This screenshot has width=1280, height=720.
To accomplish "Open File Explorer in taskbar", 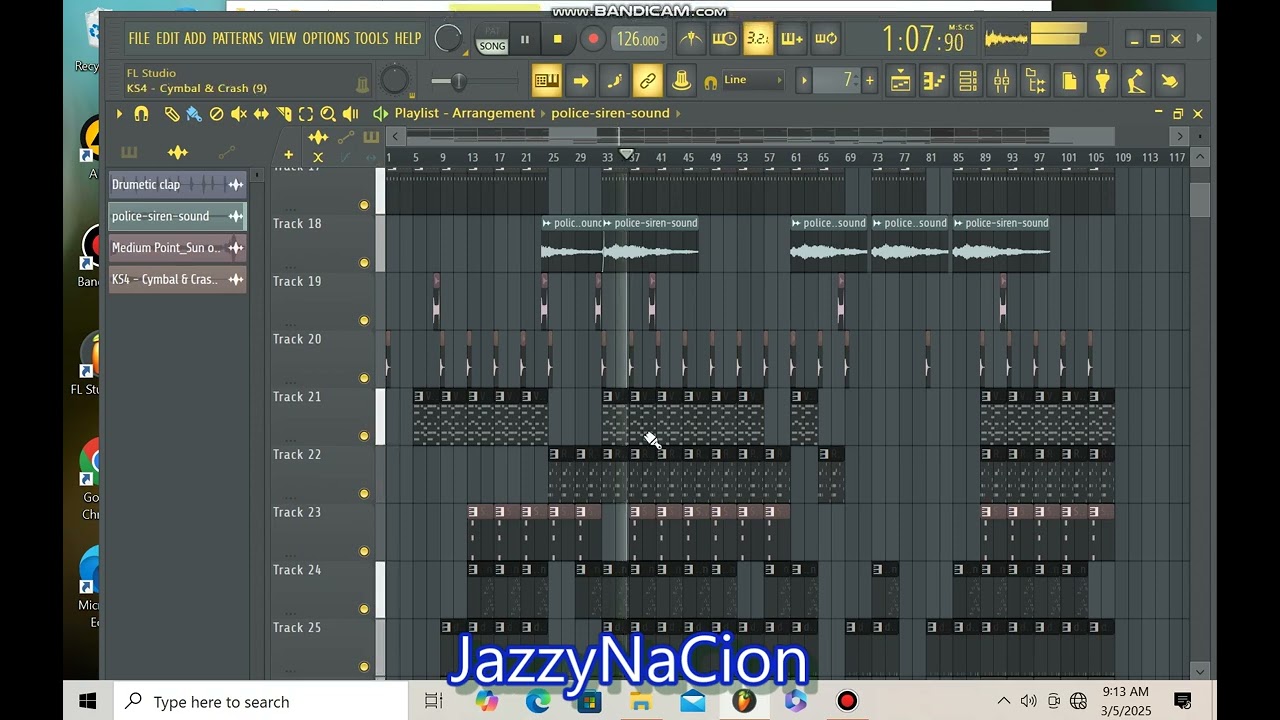I will 641,701.
